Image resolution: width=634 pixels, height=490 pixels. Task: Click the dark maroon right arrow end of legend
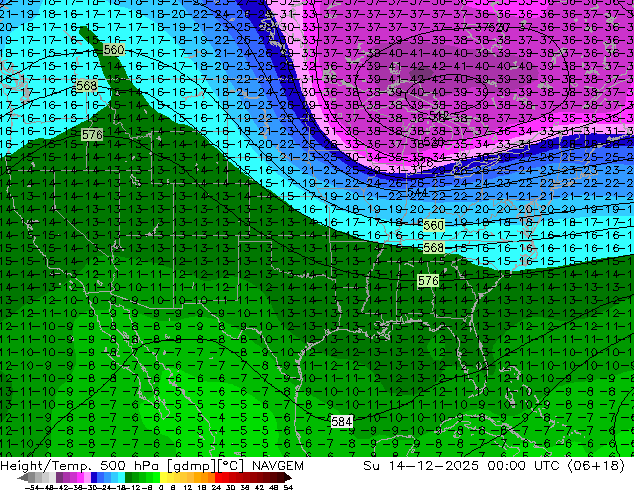288,477
